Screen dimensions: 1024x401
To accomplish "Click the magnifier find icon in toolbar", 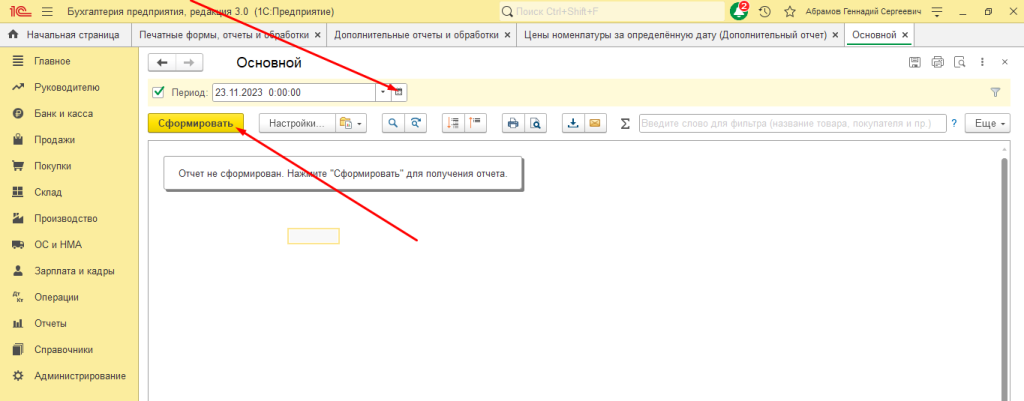I will click(392, 124).
